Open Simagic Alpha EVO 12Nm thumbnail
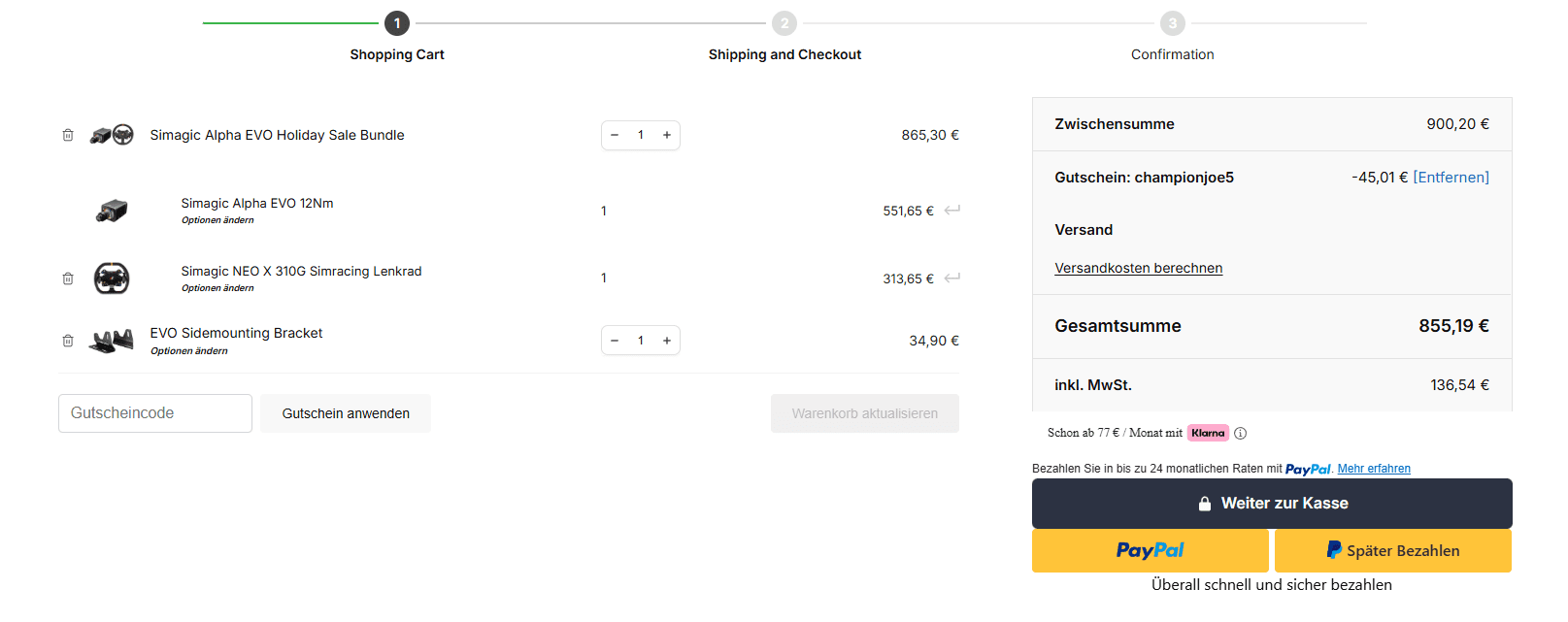This screenshot has width=1568, height=622. (x=112, y=211)
